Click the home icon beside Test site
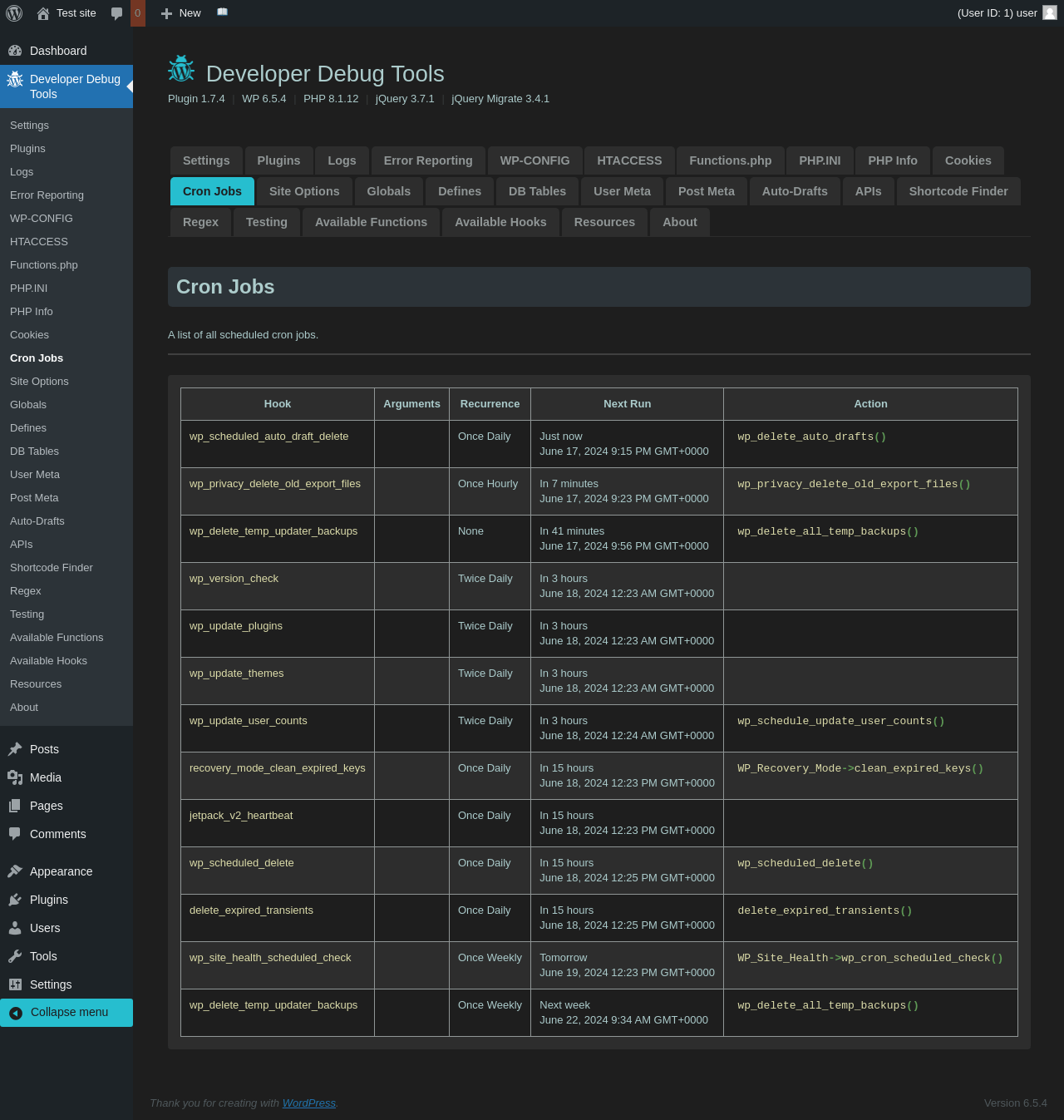 click(x=43, y=13)
